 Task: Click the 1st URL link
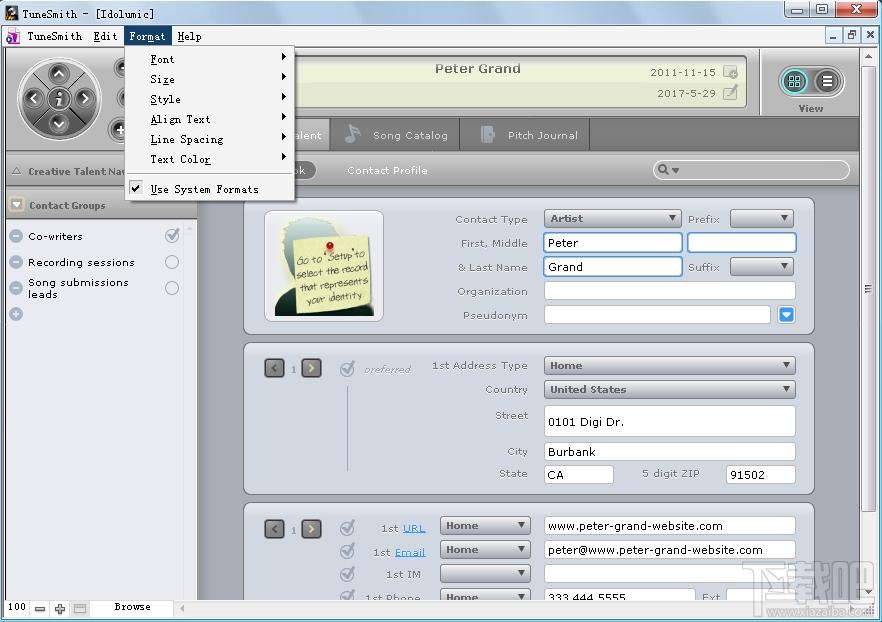point(414,529)
